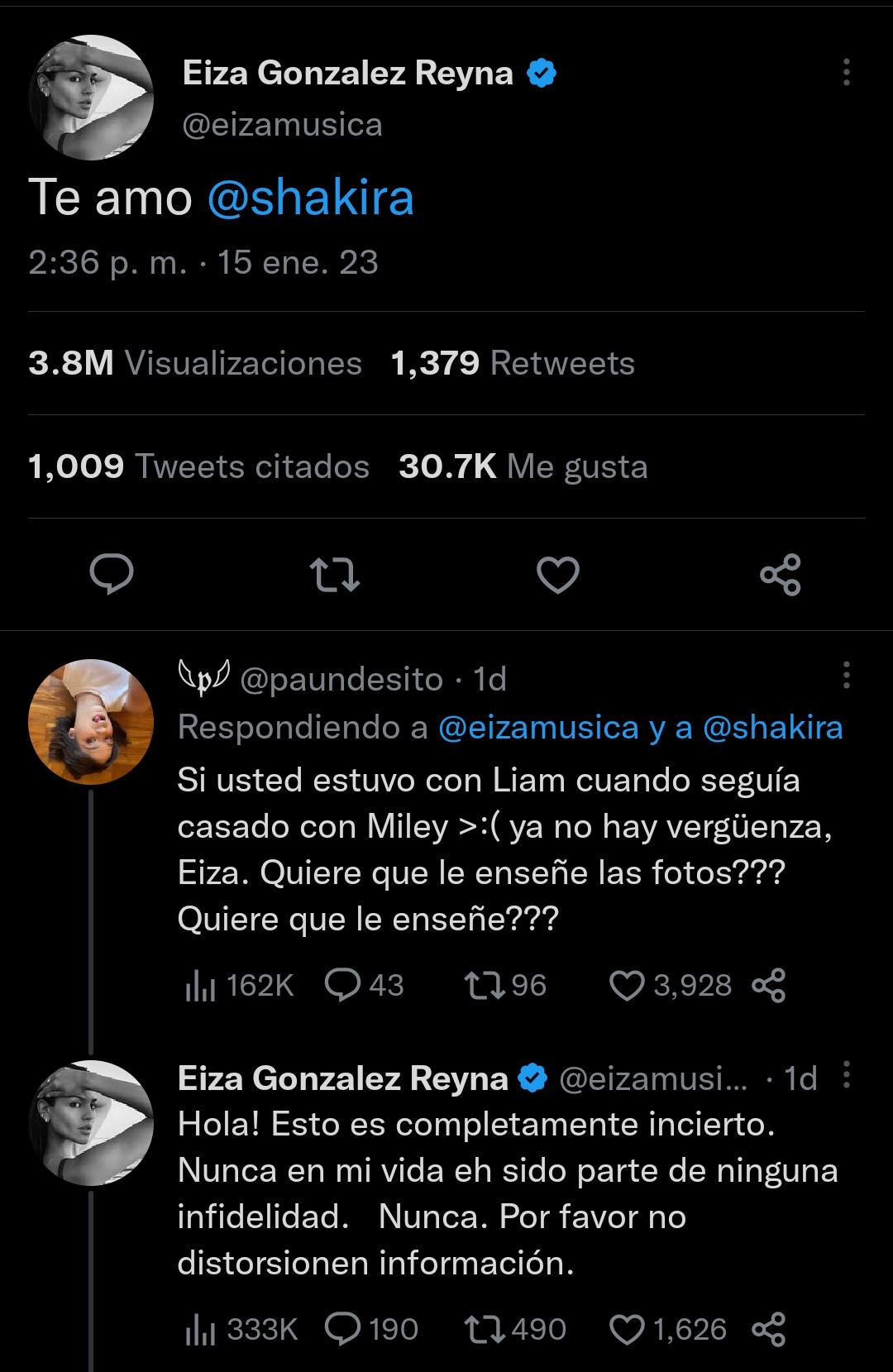
Task: Open more options for the main tweet
Action: click(846, 73)
